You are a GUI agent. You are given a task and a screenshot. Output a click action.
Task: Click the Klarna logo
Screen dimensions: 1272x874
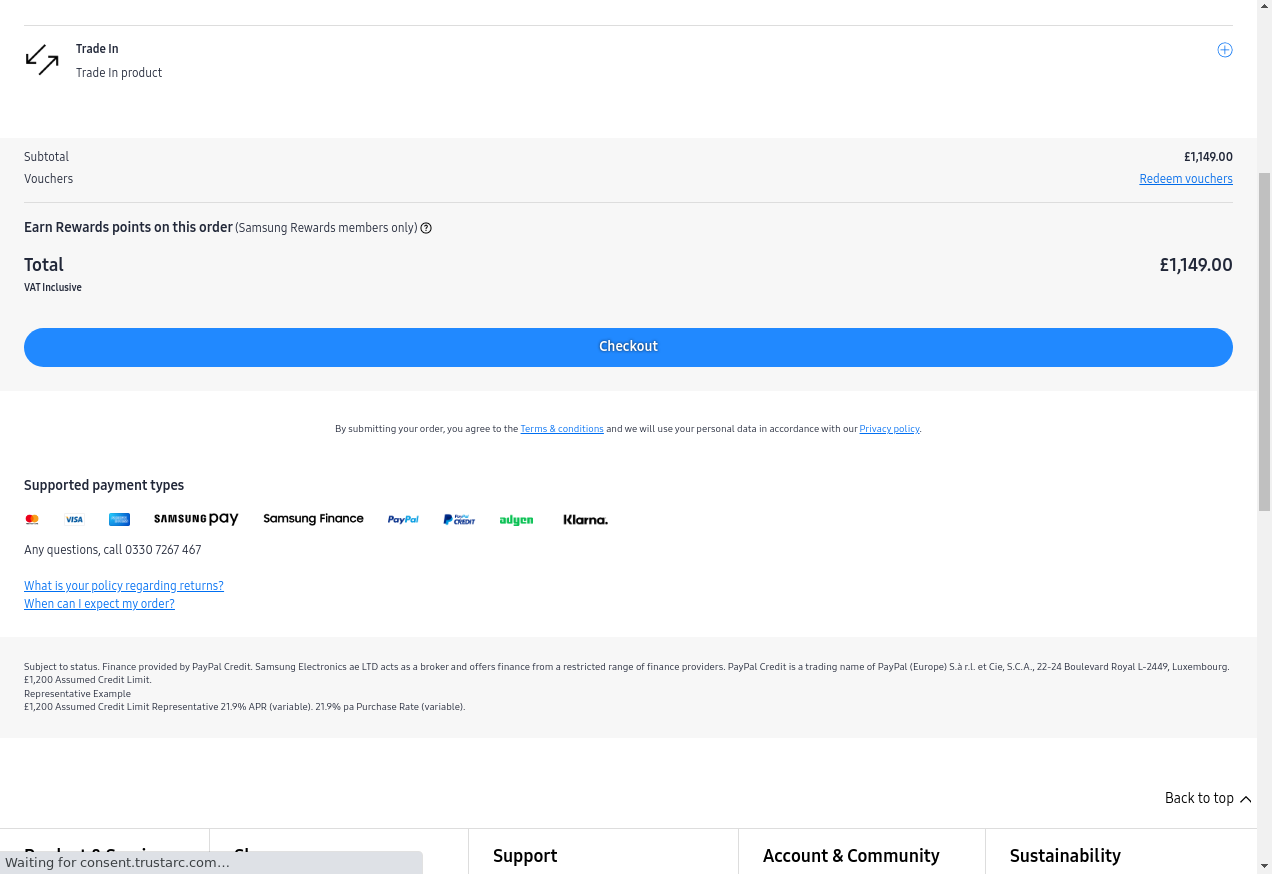(x=585, y=520)
